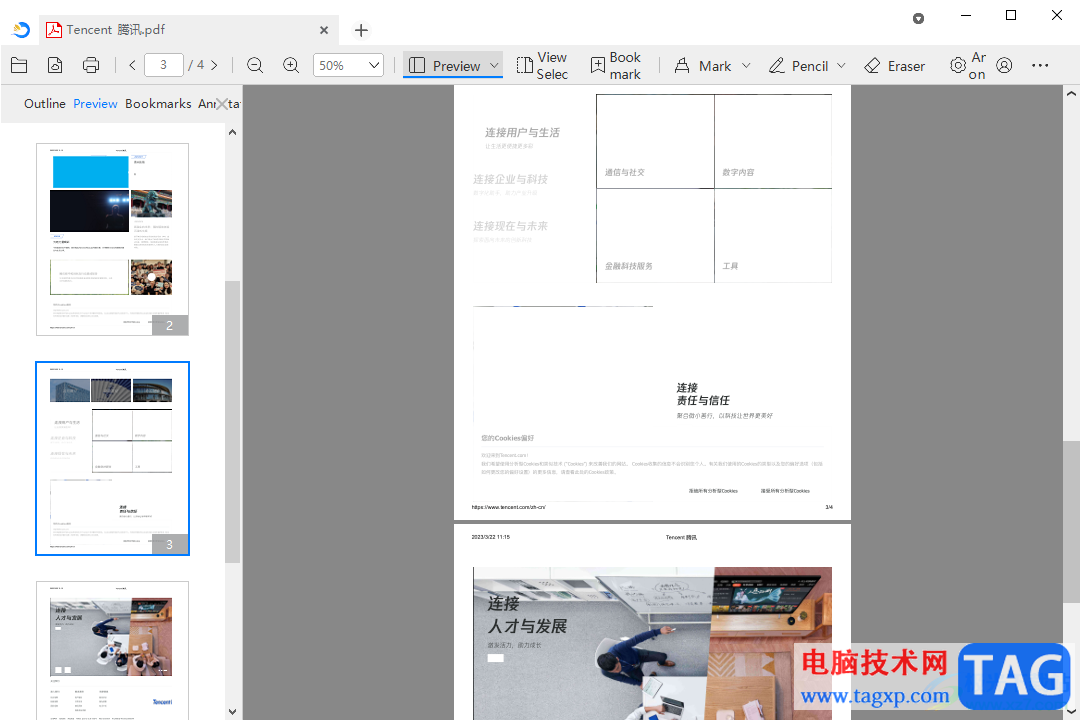Expand the Pencil tool options arrow

841,65
